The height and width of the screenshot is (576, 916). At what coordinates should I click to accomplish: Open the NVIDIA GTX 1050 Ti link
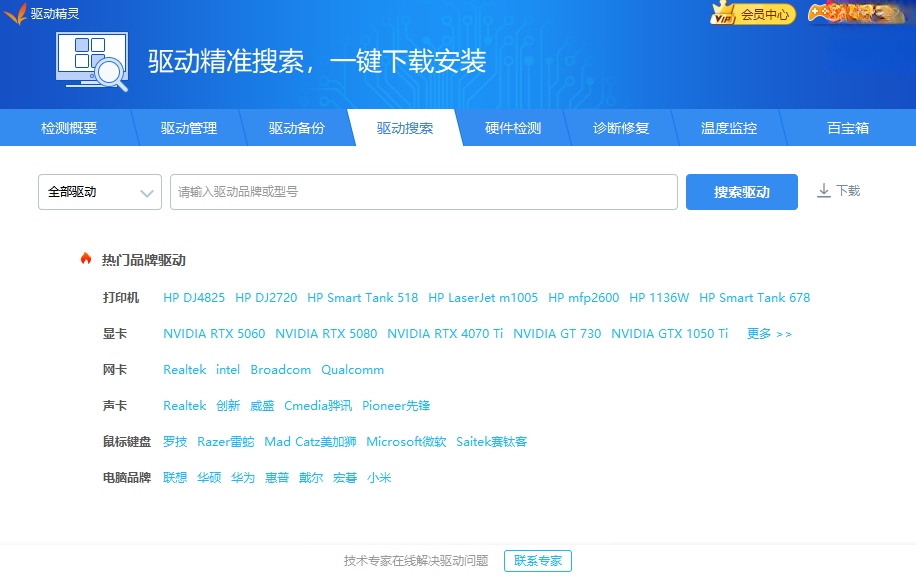[x=669, y=334]
